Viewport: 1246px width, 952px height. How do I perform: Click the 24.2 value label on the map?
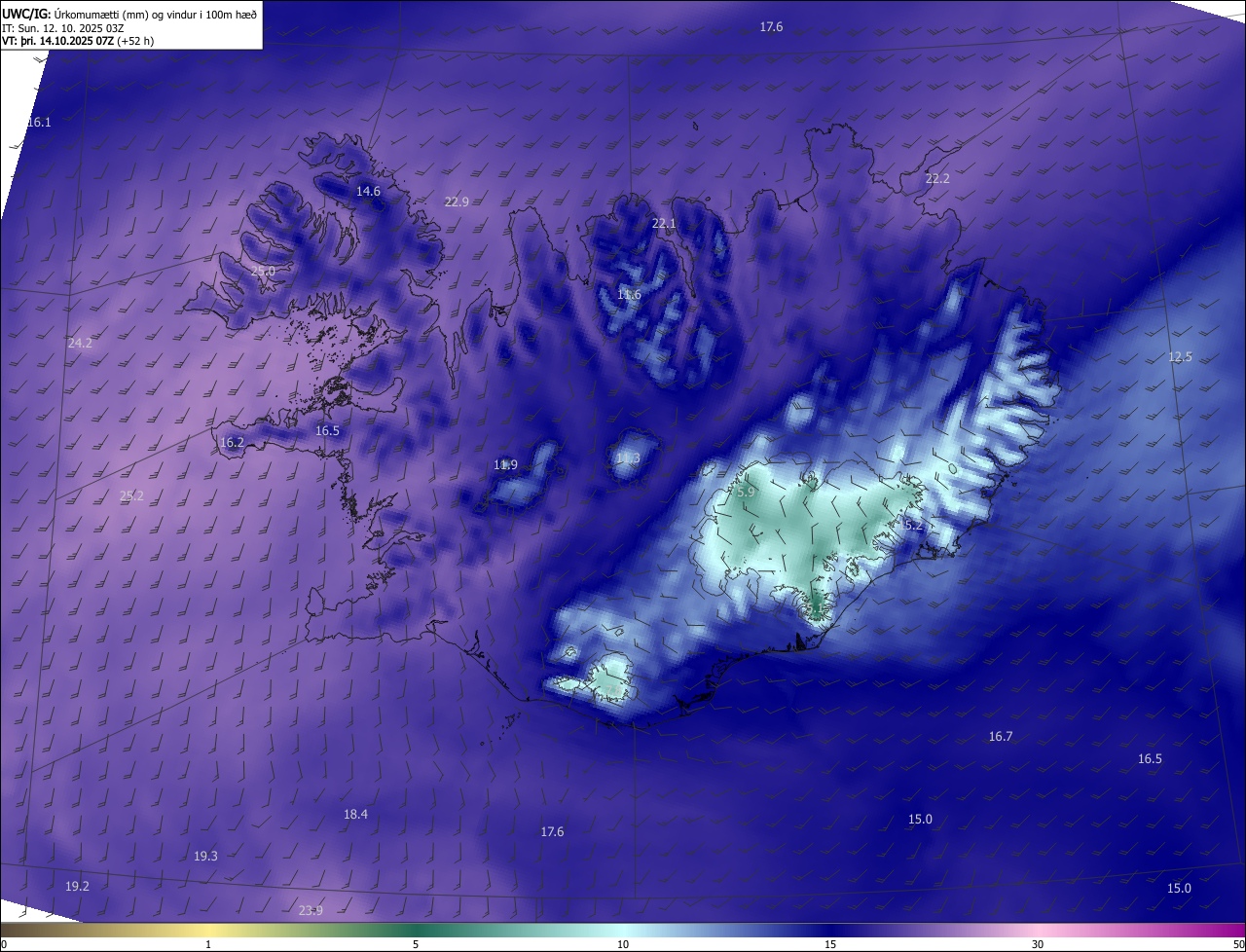coord(80,344)
